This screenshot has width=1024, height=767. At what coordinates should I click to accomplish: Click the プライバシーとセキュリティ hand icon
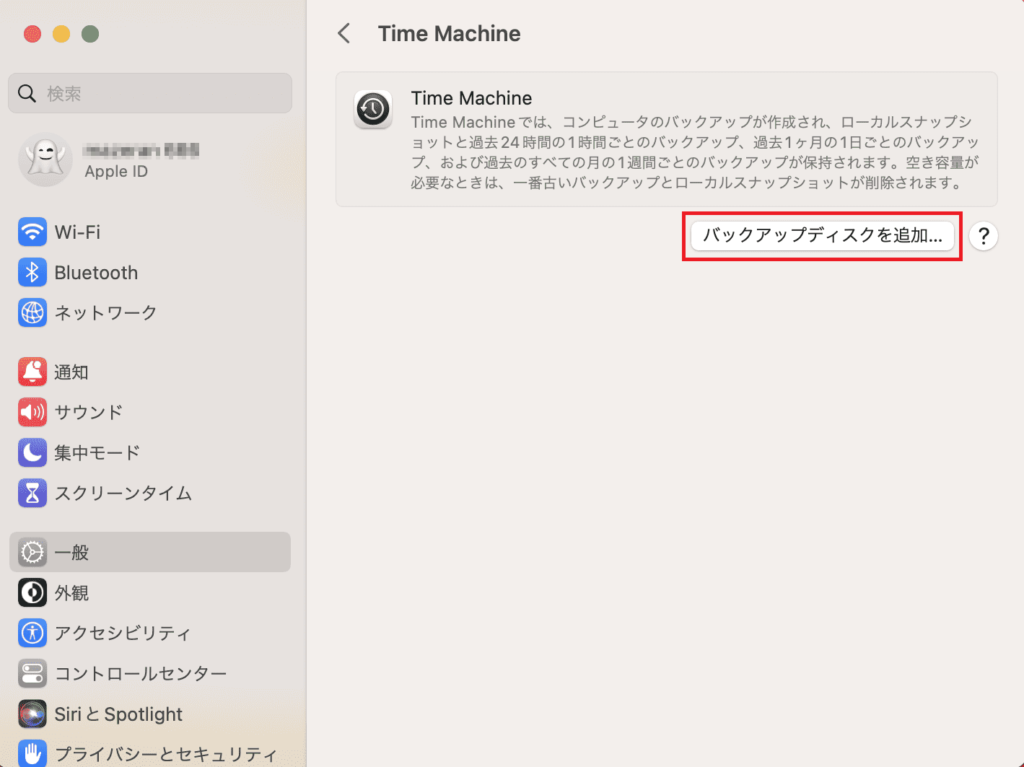(32, 754)
